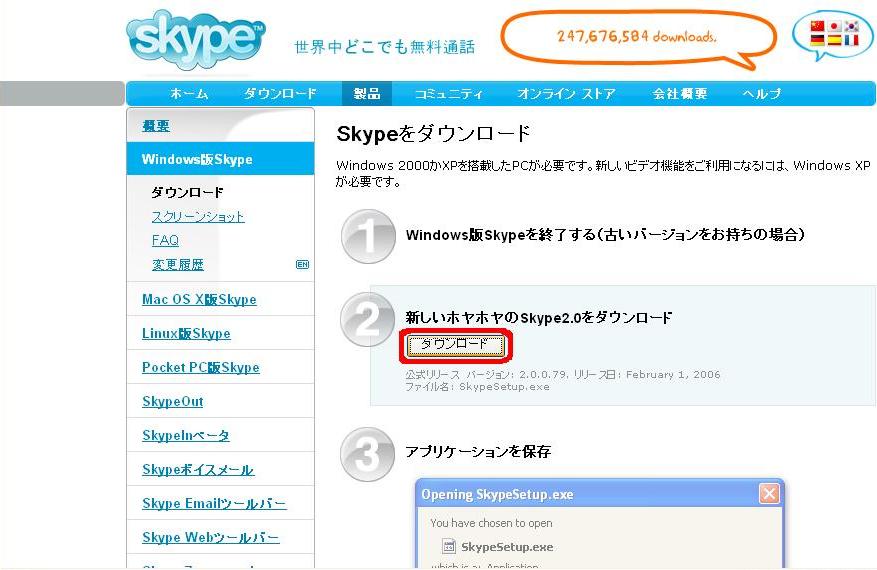
Task: Click the Opening SkypeSetup.exe title bar
Action: [600, 494]
